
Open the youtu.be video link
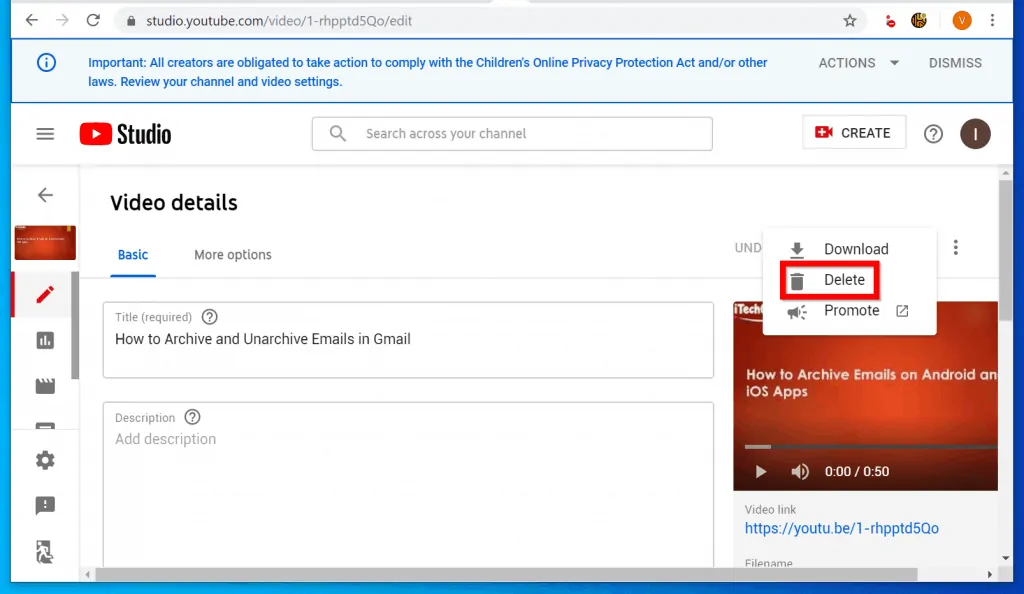841,528
